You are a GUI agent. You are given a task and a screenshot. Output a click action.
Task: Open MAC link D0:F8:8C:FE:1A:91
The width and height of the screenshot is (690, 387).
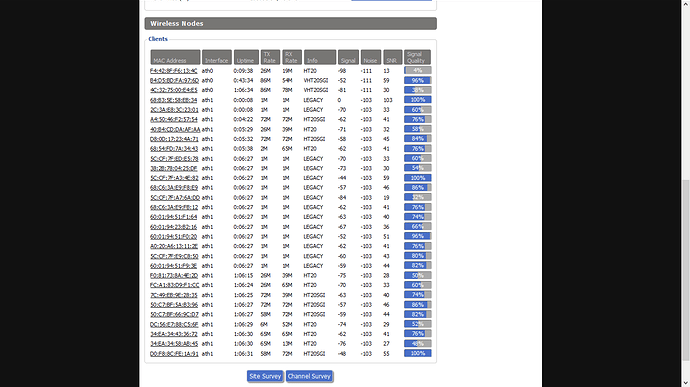point(174,354)
